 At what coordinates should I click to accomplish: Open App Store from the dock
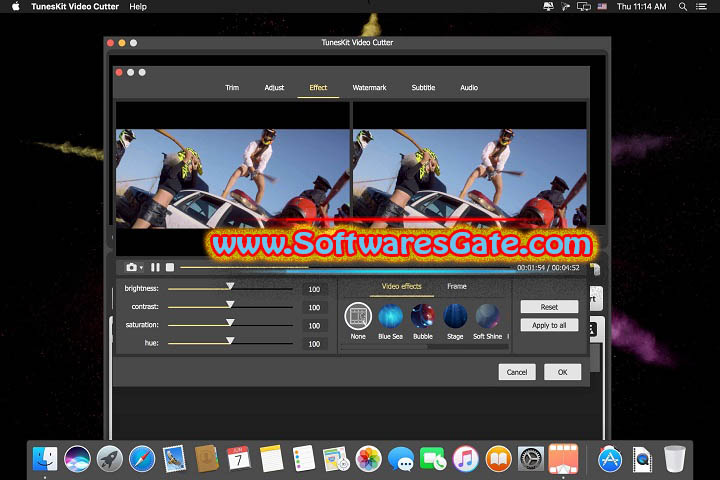(610, 458)
